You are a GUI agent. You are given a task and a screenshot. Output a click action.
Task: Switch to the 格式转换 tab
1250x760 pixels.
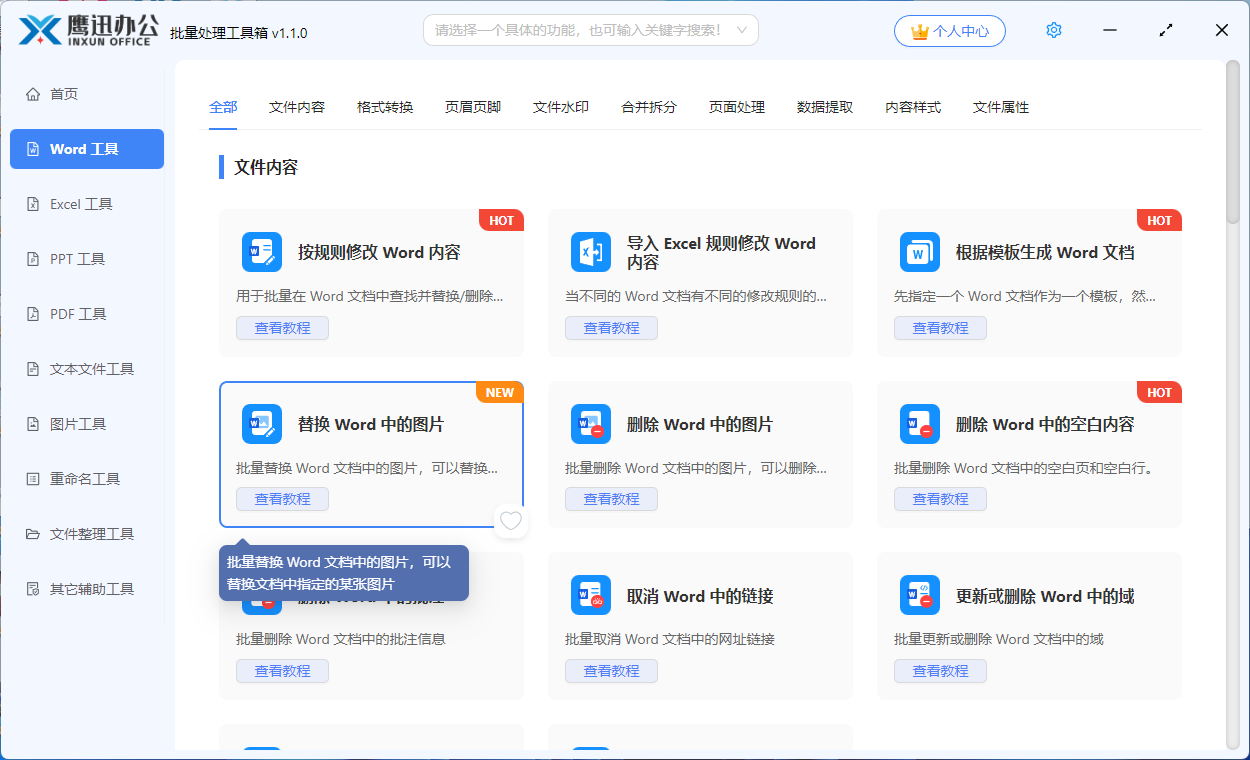[x=384, y=107]
